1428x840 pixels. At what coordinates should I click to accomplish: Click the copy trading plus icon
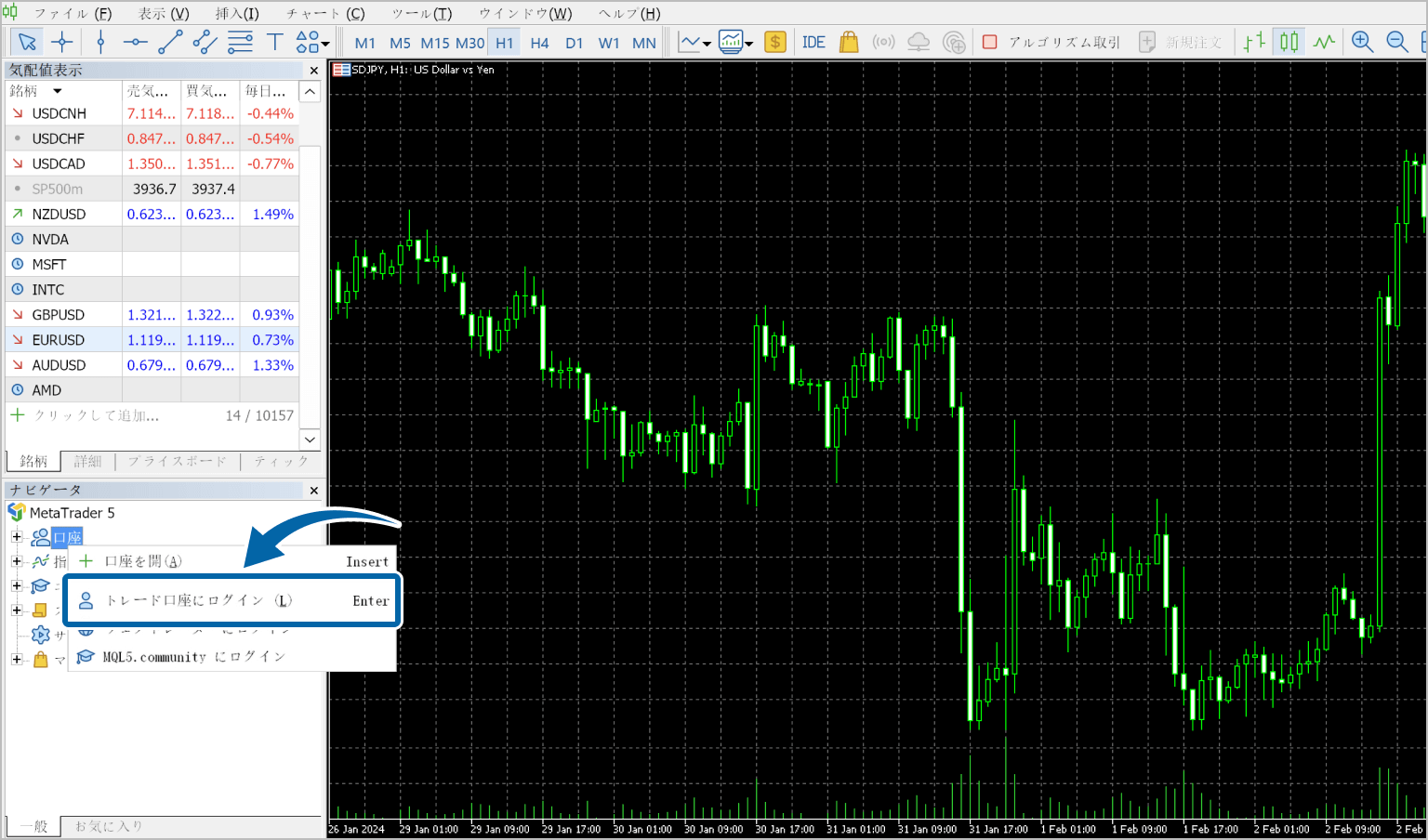(x=954, y=42)
